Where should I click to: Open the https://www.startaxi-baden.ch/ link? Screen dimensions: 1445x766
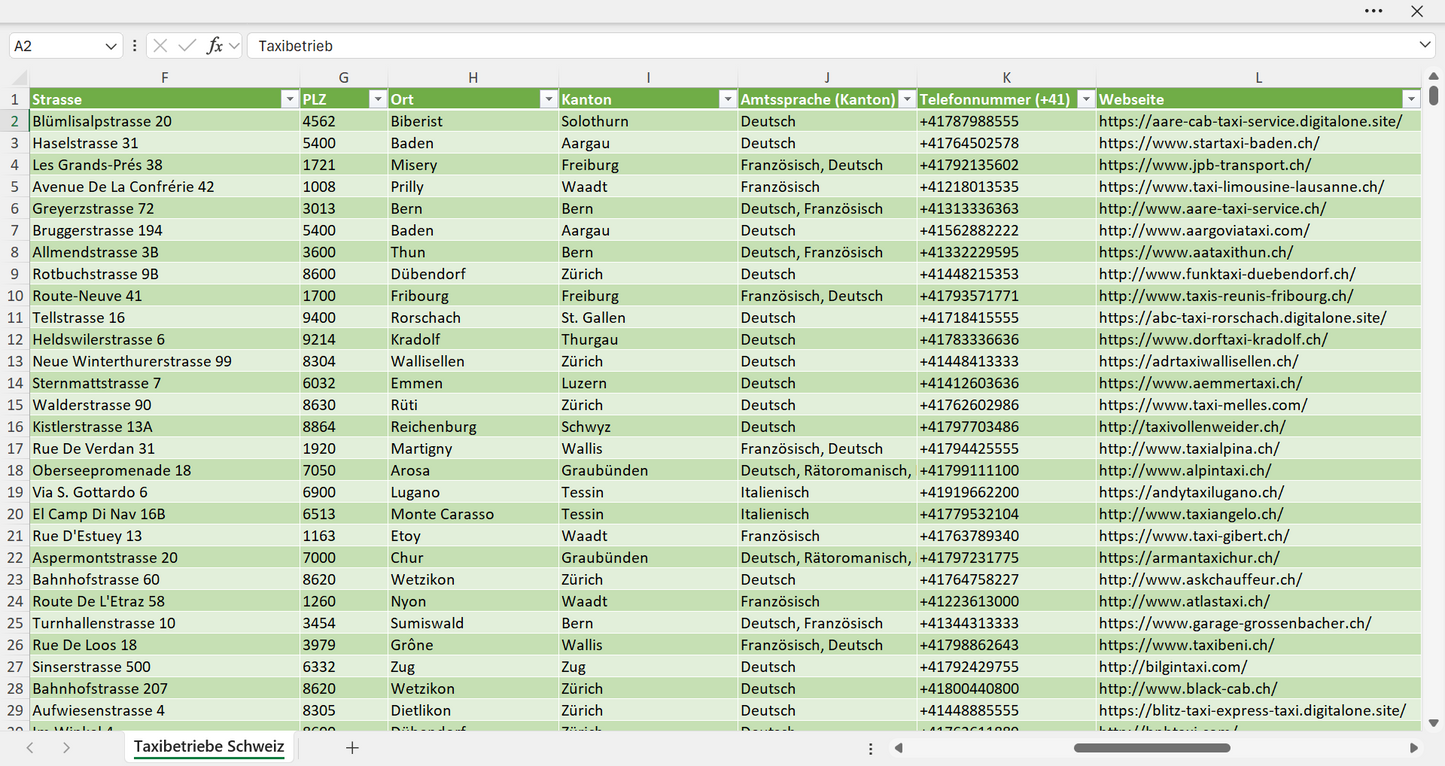tap(1209, 143)
